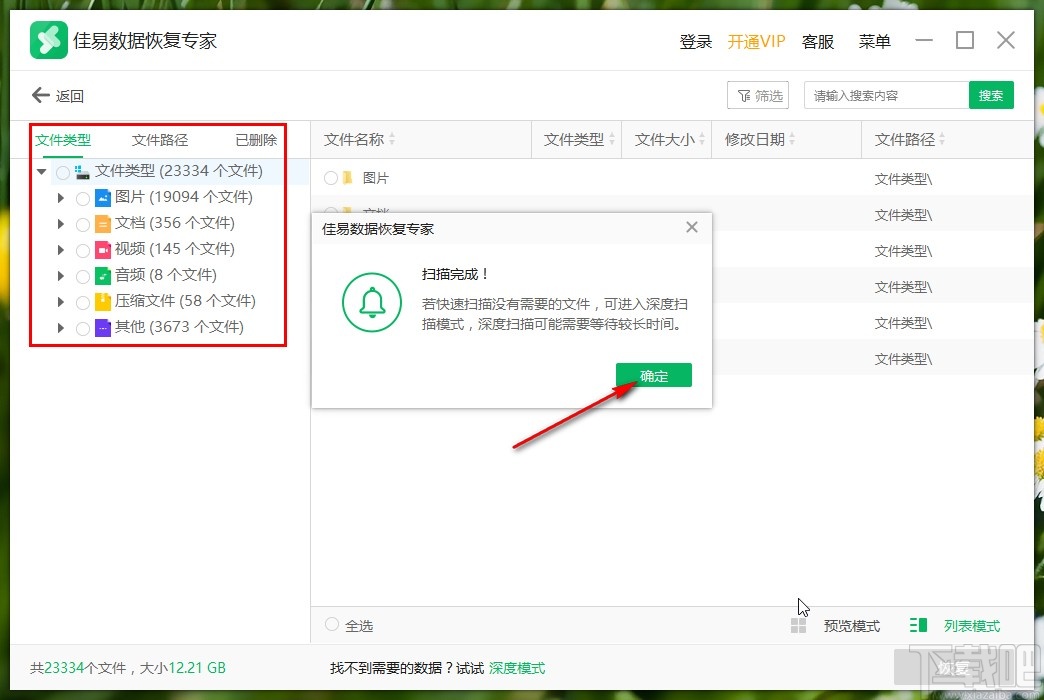
Task: Click 预览模式 label
Action: [x=852, y=626]
